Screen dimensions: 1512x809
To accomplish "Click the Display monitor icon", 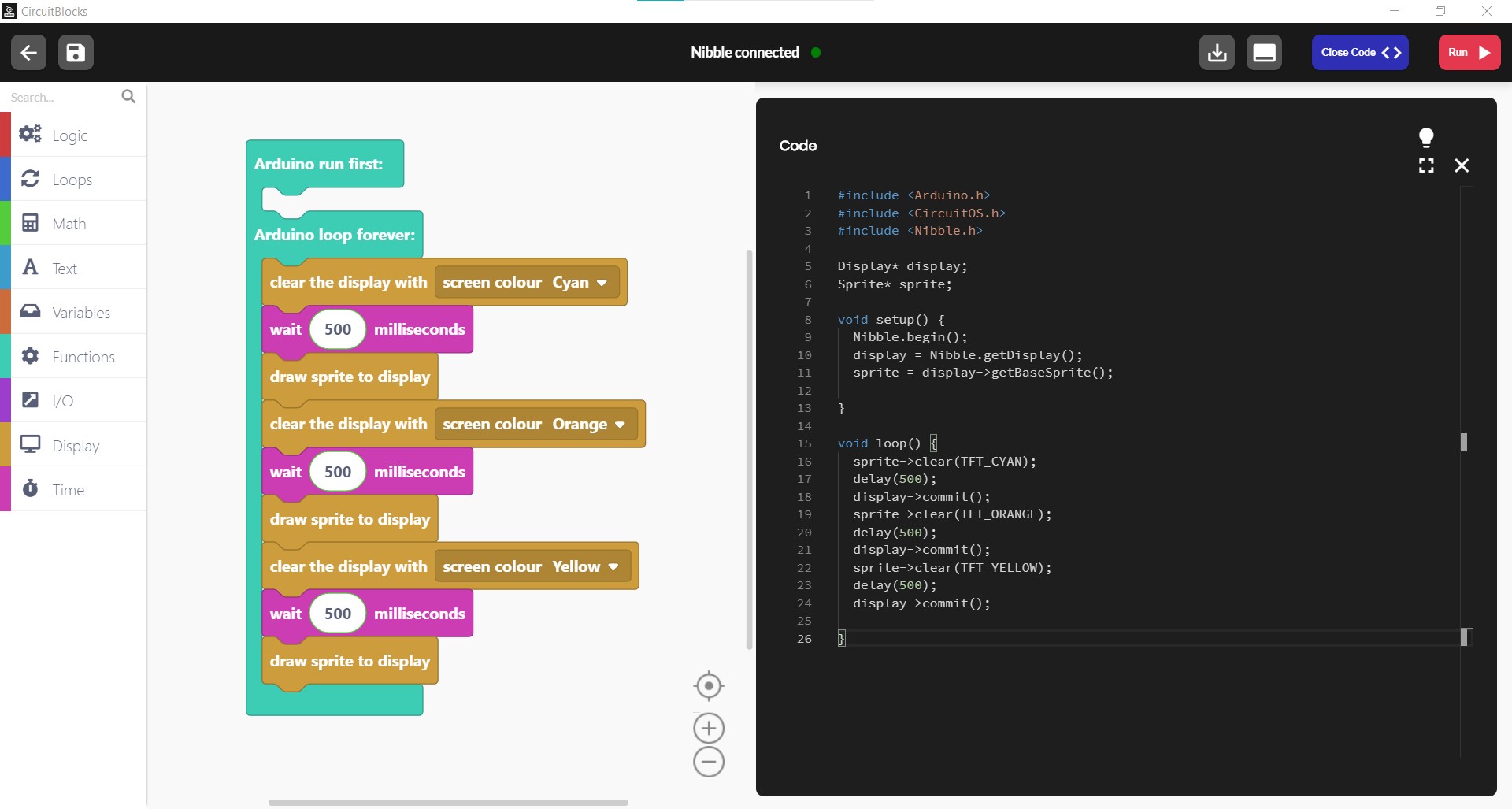I will pyautogui.click(x=30, y=444).
